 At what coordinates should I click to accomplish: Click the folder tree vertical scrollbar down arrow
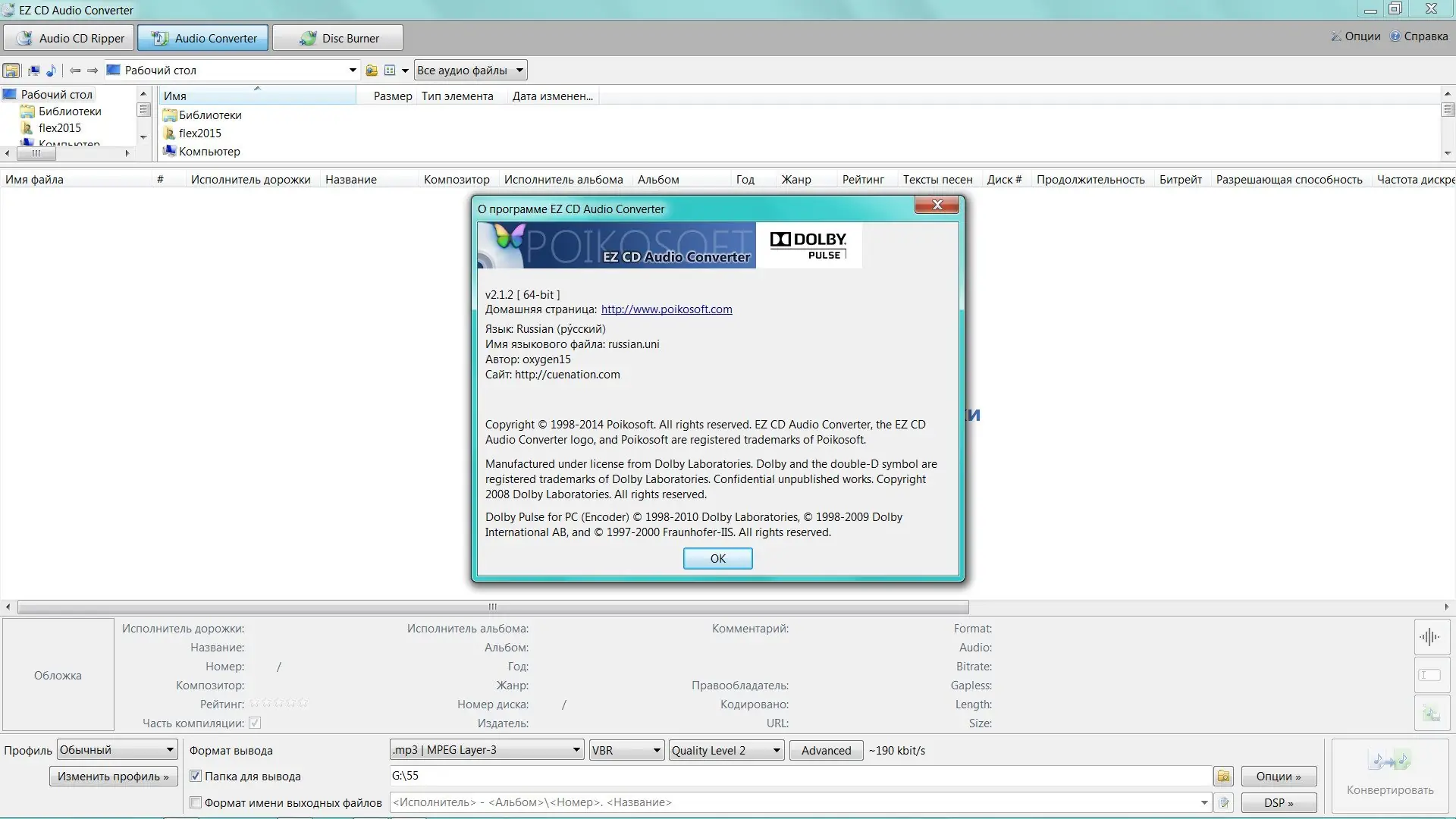point(143,137)
